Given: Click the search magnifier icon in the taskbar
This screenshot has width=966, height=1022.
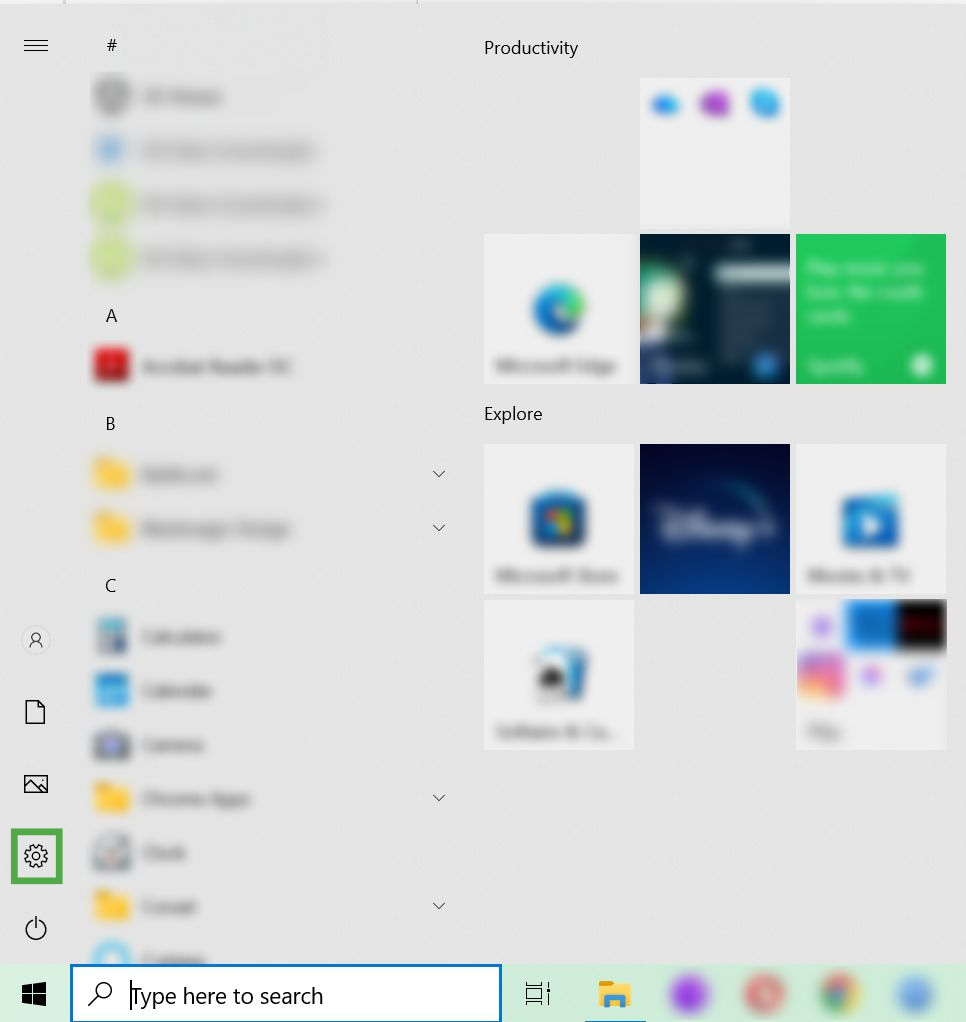Looking at the screenshot, I should coord(100,994).
